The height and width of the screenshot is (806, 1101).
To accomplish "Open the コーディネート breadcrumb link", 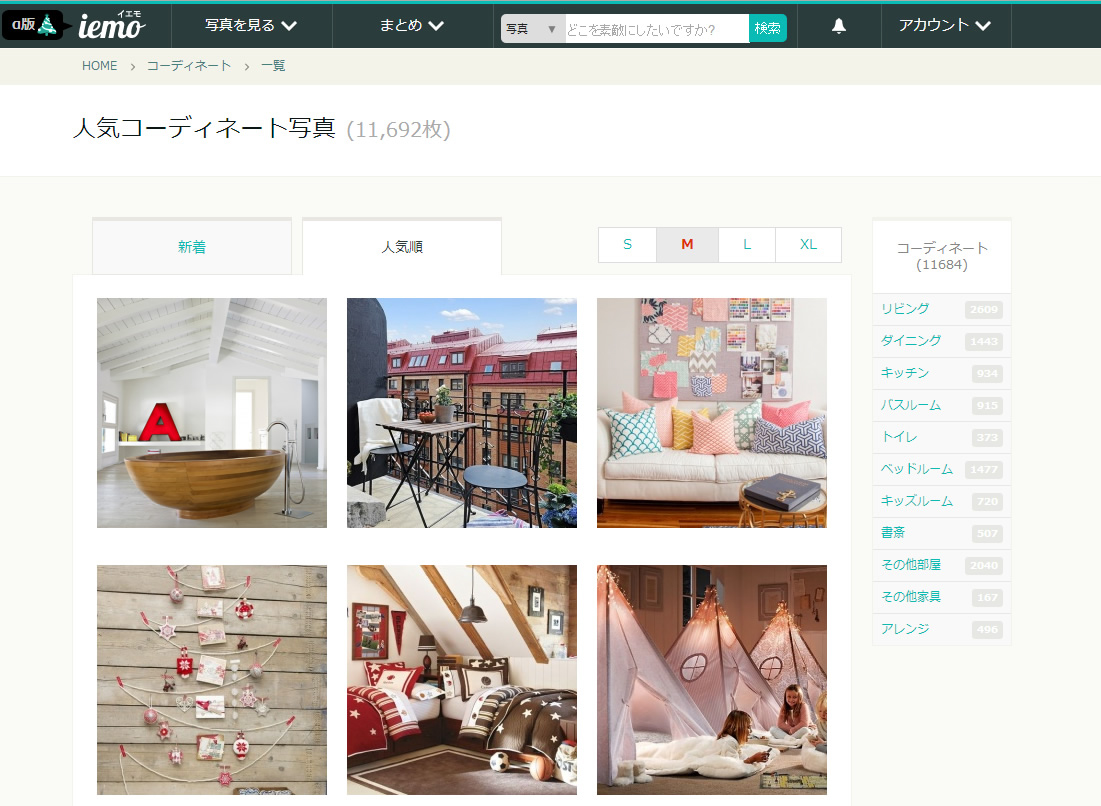I will 189,66.
